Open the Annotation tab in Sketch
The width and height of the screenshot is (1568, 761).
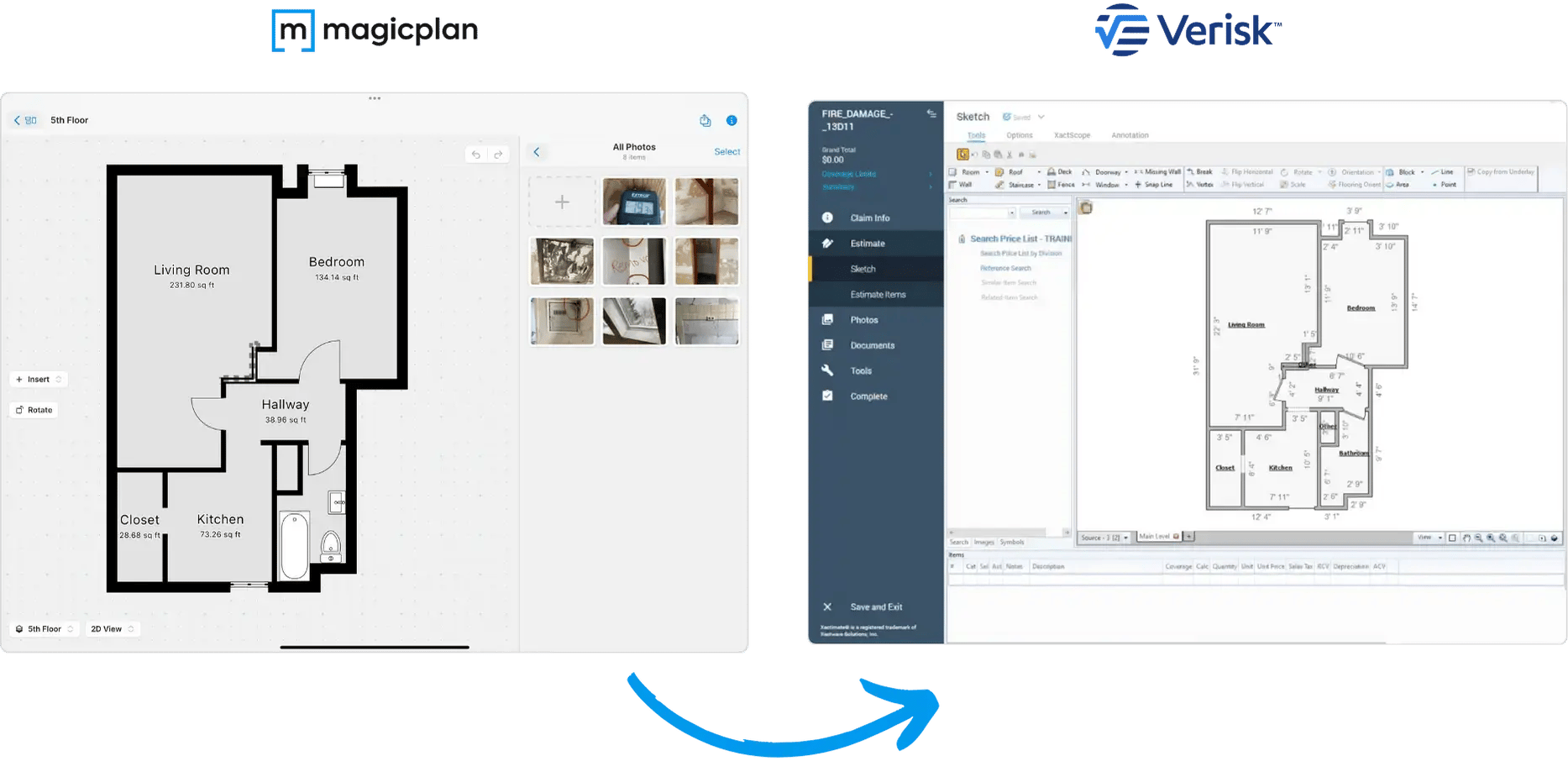(x=1130, y=135)
